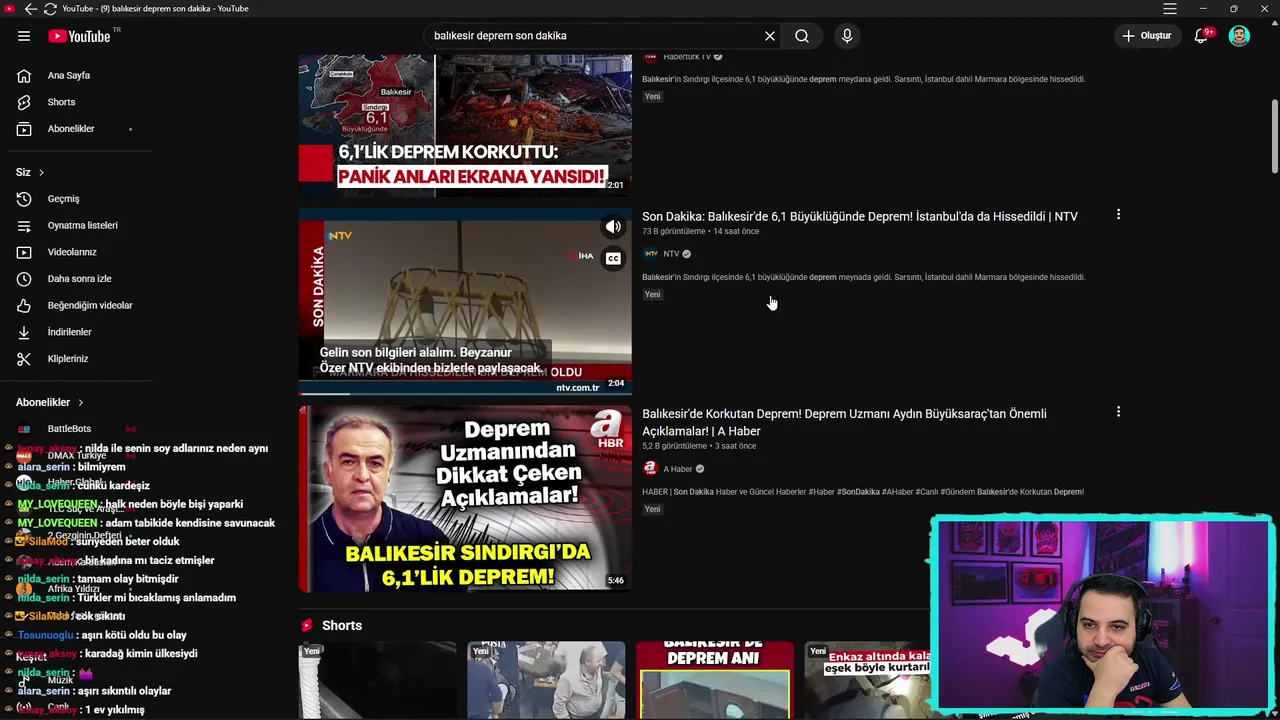Screen dimensions: 1280x720
Task: Open the browser window menu lines
Action: [1170, 9]
